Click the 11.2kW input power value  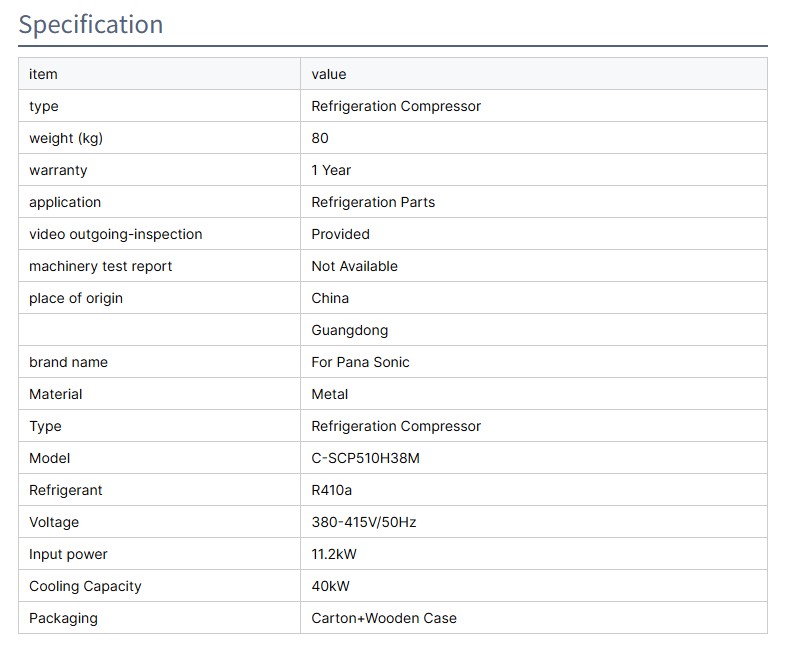point(335,554)
